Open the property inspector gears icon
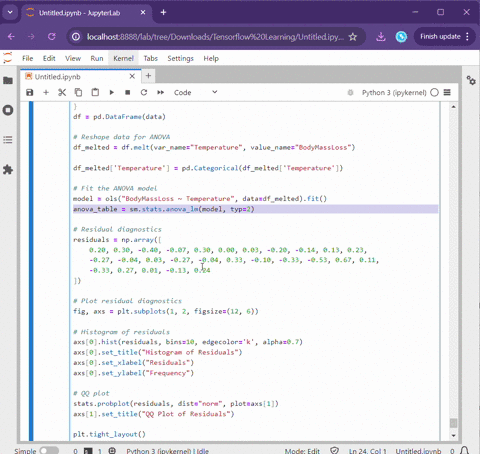The width and height of the screenshot is (480, 454). coord(471,80)
